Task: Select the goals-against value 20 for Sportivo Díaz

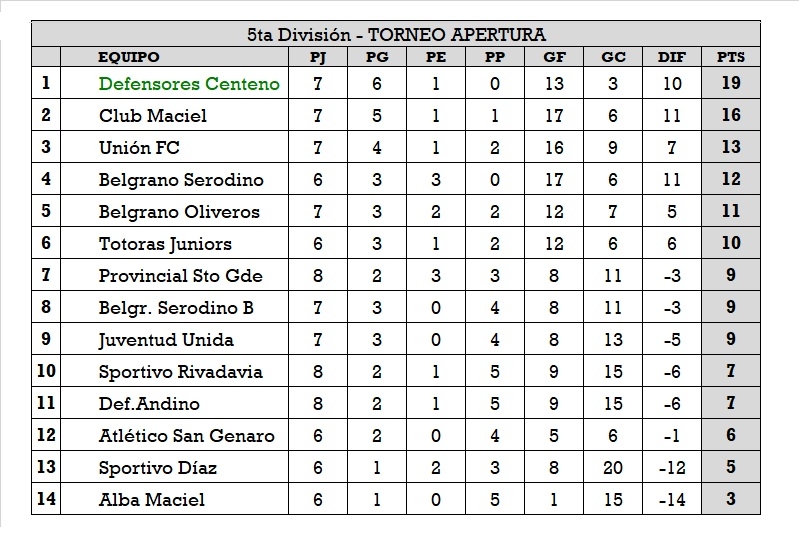Action: tap(613, 468)
